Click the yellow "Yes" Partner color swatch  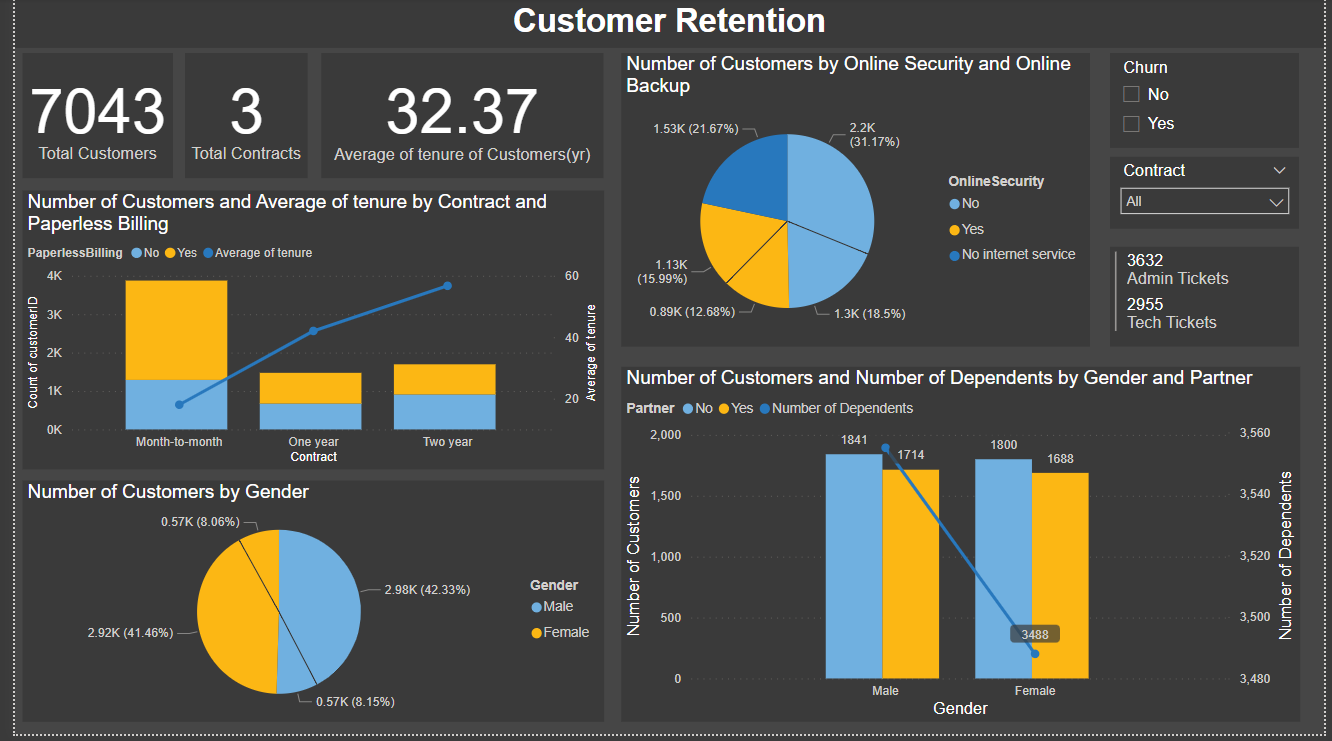click(x=723, y=408)
